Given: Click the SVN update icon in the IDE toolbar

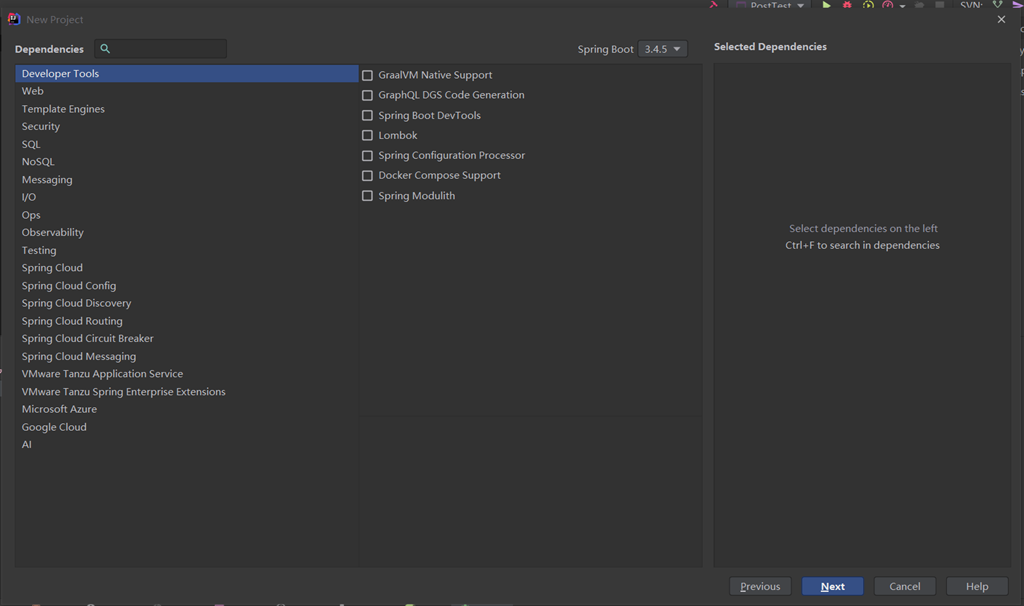Looking at the screenshot, I should pyautogui.click(x=997, y=5).
